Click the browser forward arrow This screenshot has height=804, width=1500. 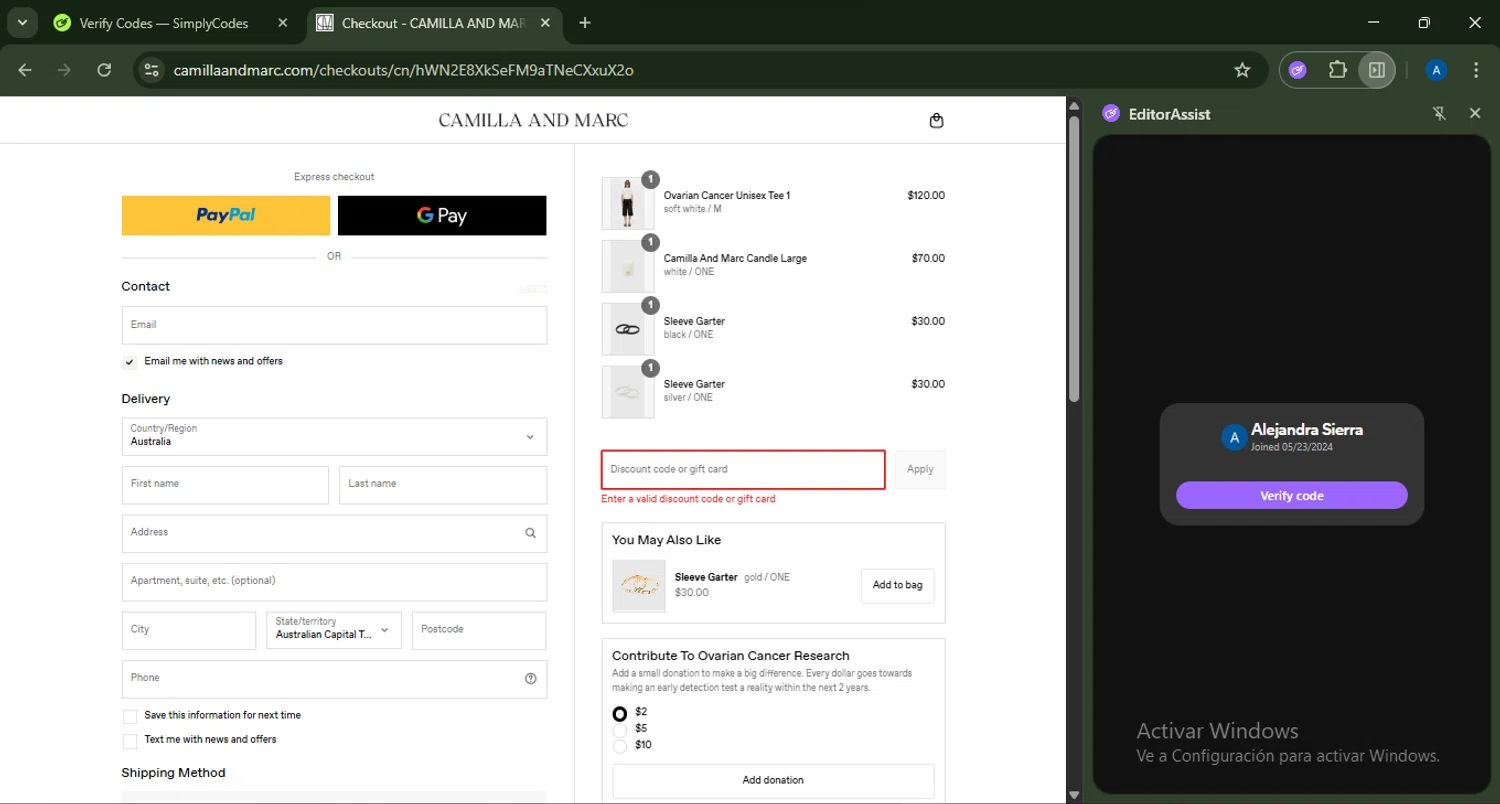pos(64,70)
